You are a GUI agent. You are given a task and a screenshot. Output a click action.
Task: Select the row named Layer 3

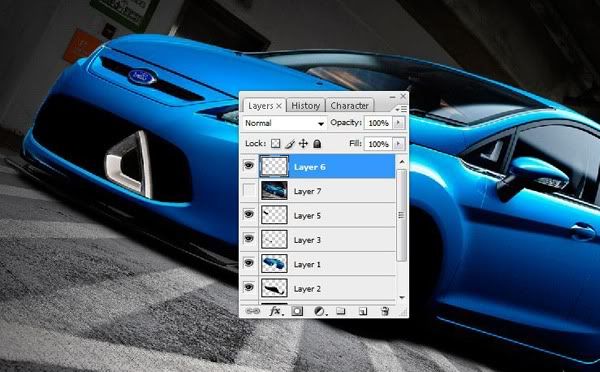[x=318, y=239]
